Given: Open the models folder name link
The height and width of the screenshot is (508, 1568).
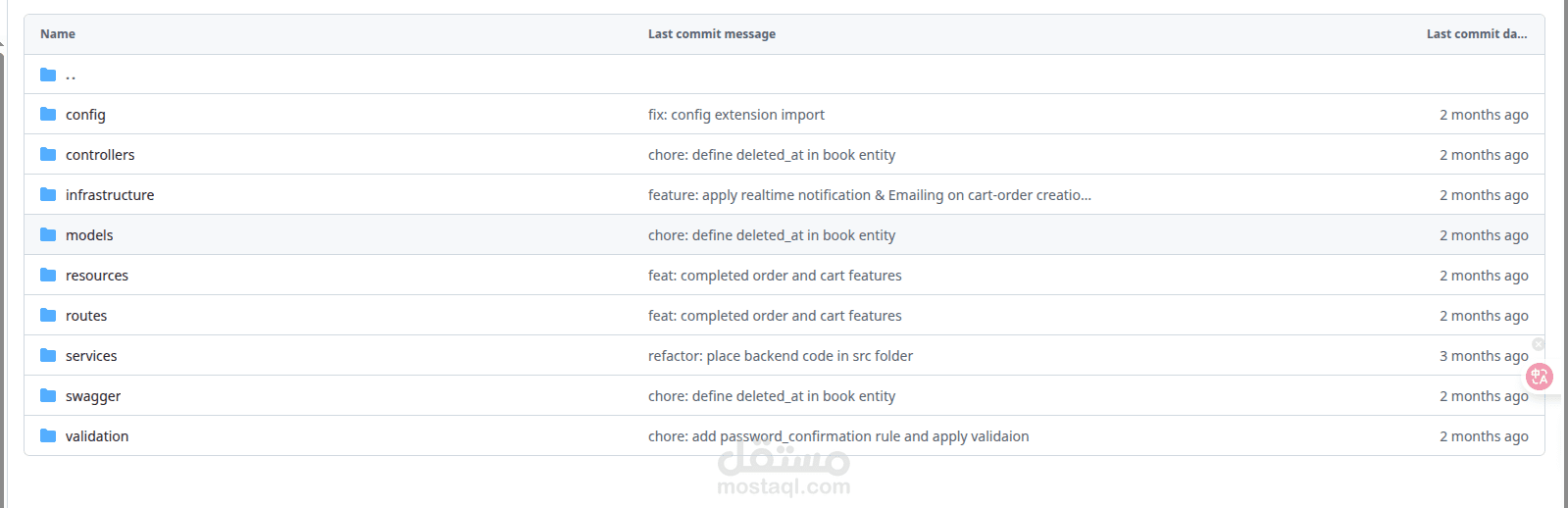Looking at the screenshot, I should tap(89, 235).
